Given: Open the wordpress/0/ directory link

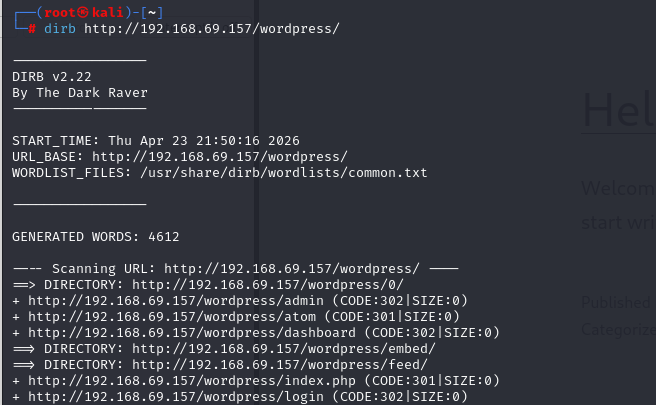Looking at the screenshot, I should tap(268, 285).
